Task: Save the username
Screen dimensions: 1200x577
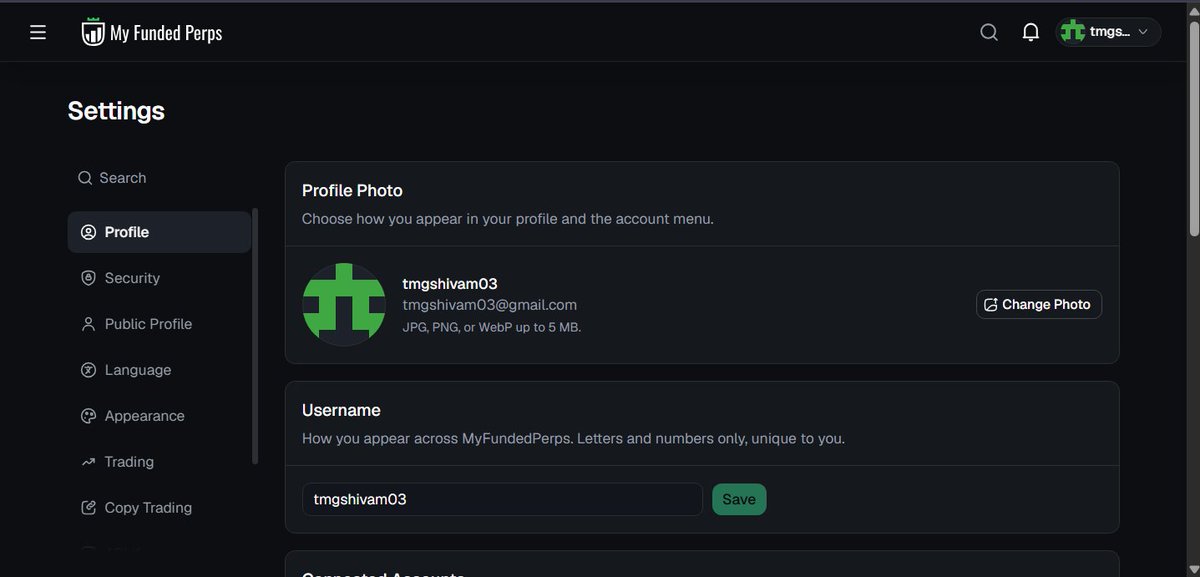Action: pyautogui.click(x=739, y=499)
